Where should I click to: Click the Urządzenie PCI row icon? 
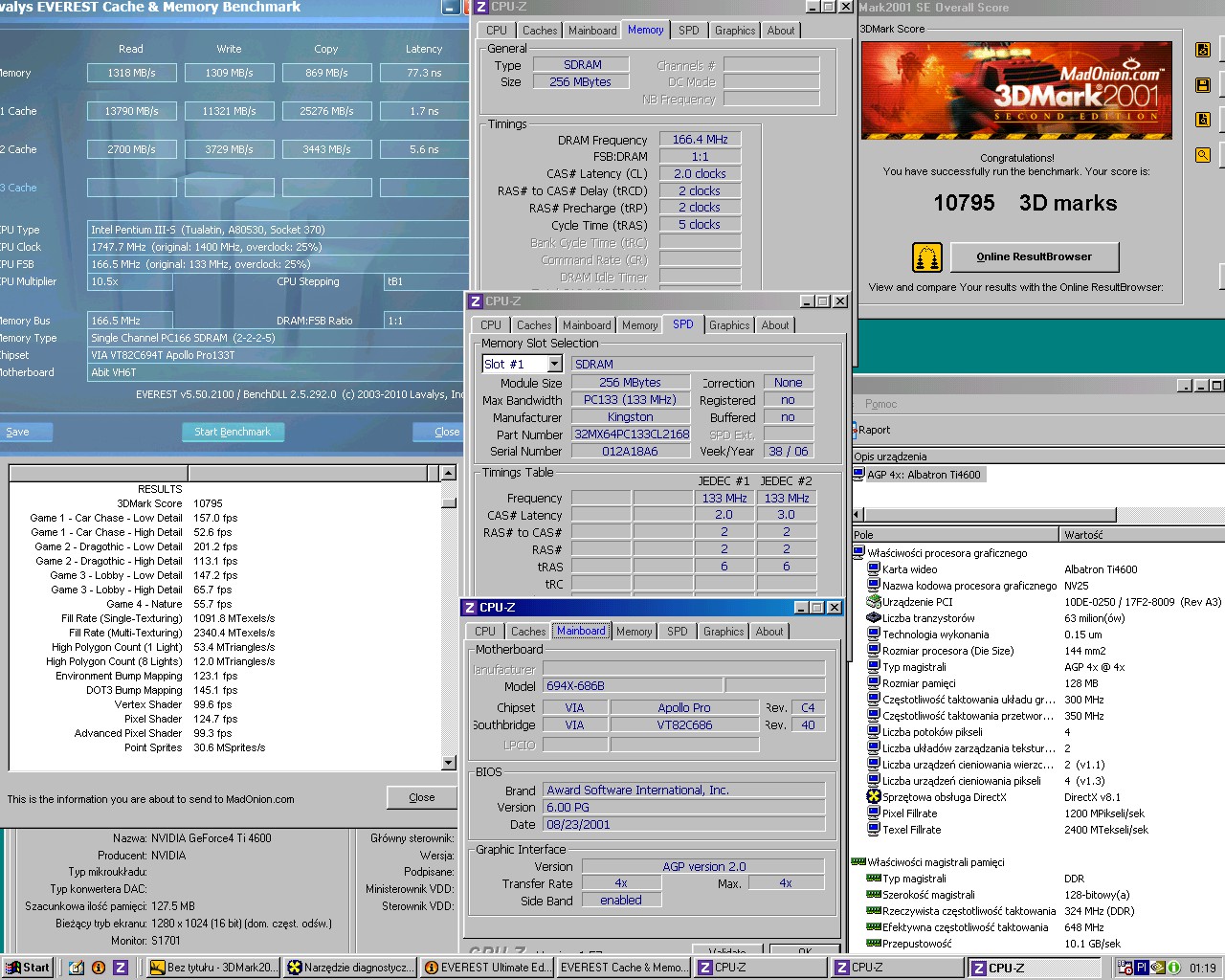(873, 602)
